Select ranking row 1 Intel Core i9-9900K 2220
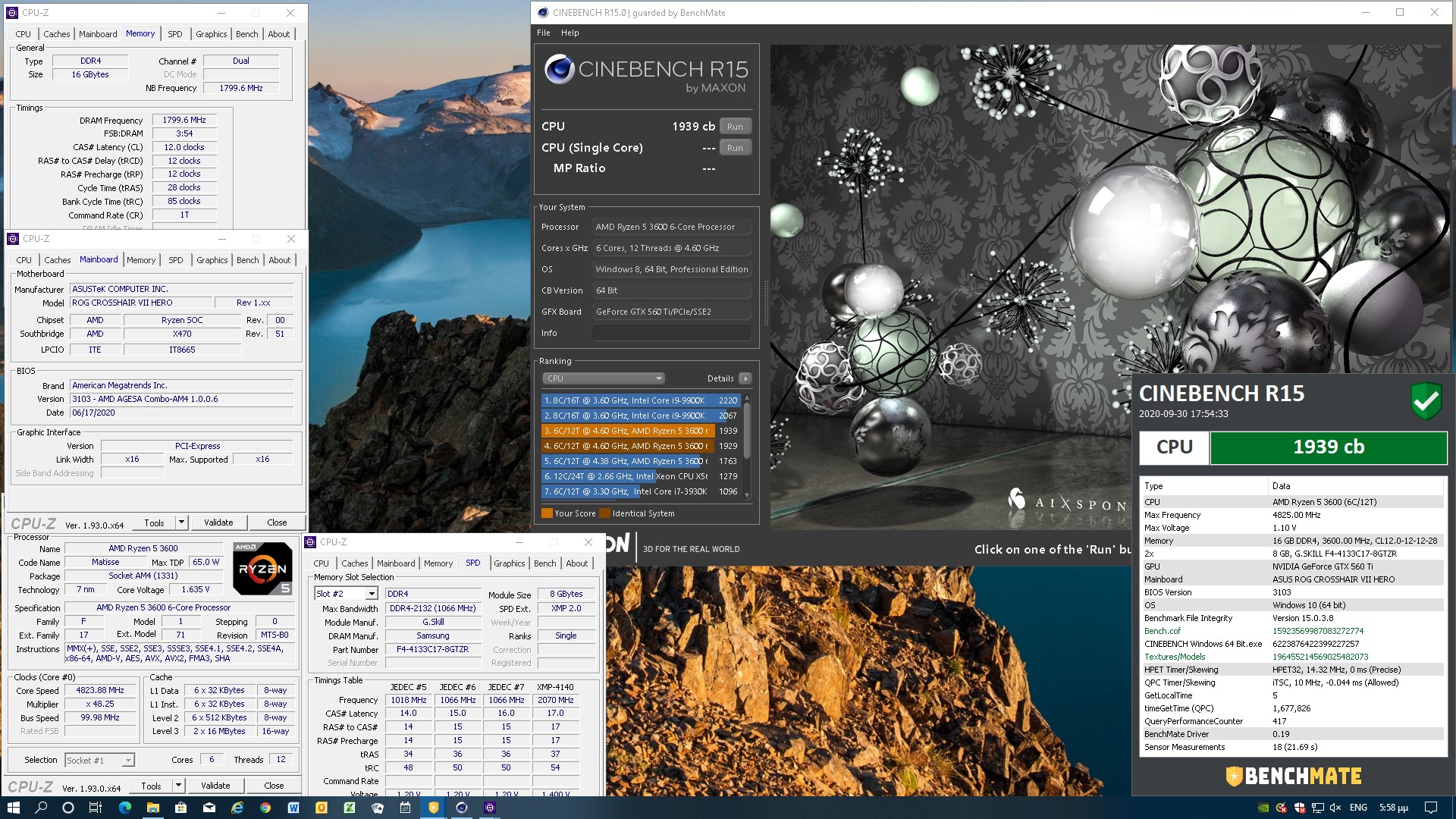The width and height of the screenshot is (1456, 819). 641,400
